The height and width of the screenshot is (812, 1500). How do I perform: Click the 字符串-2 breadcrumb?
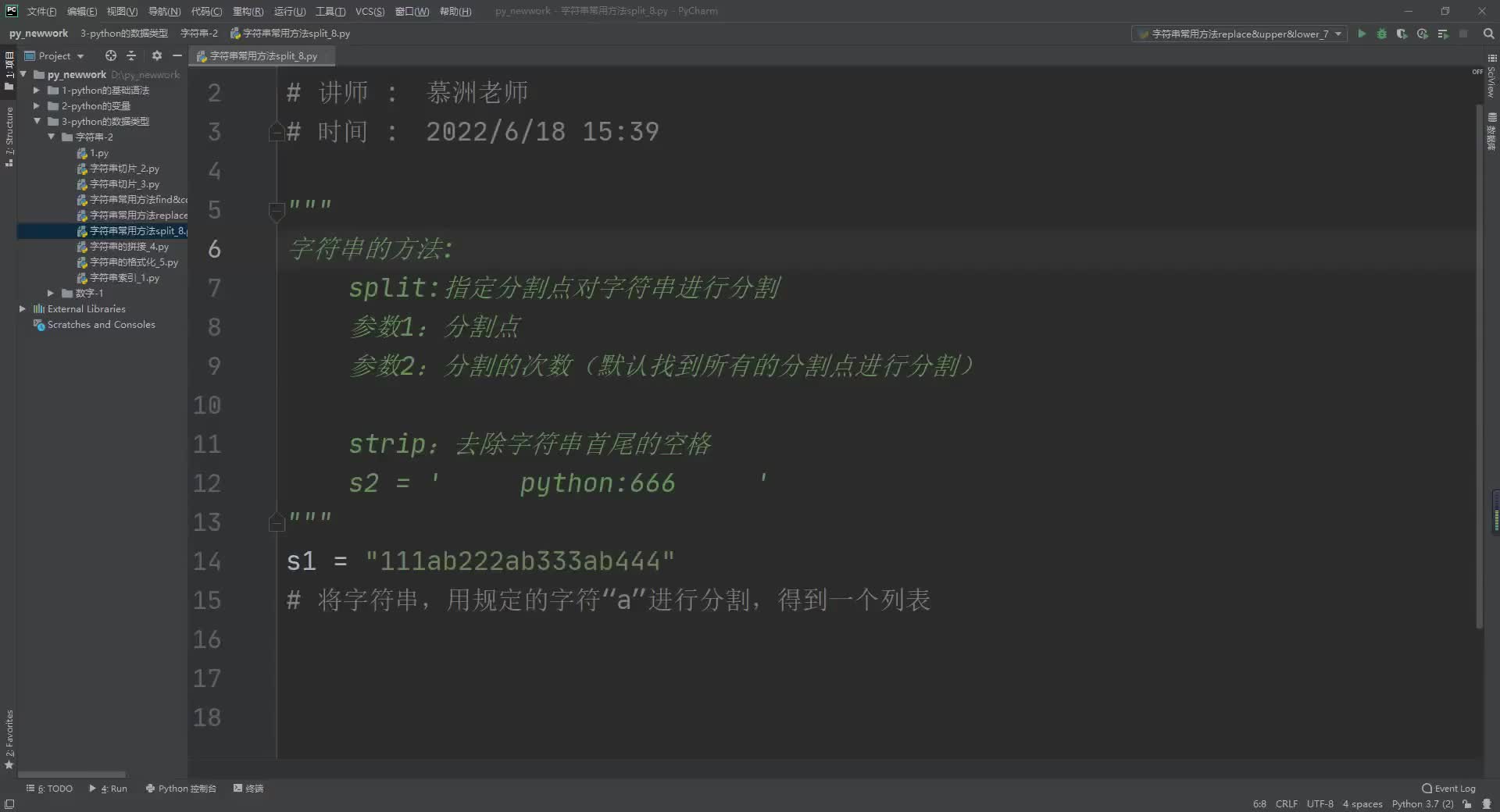(x=199, y=34)
